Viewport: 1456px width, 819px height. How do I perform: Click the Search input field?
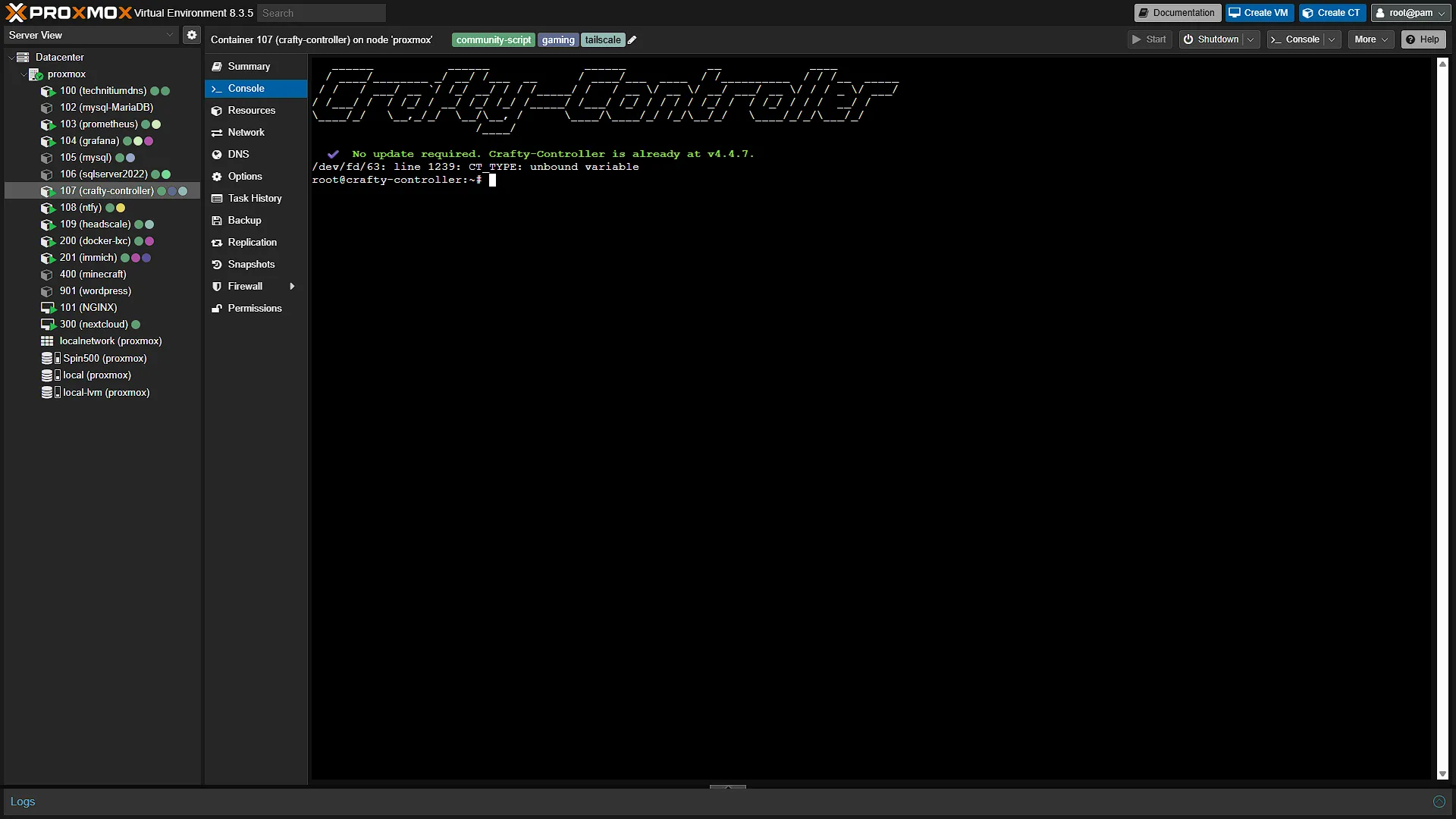click(x=322, y=13)
